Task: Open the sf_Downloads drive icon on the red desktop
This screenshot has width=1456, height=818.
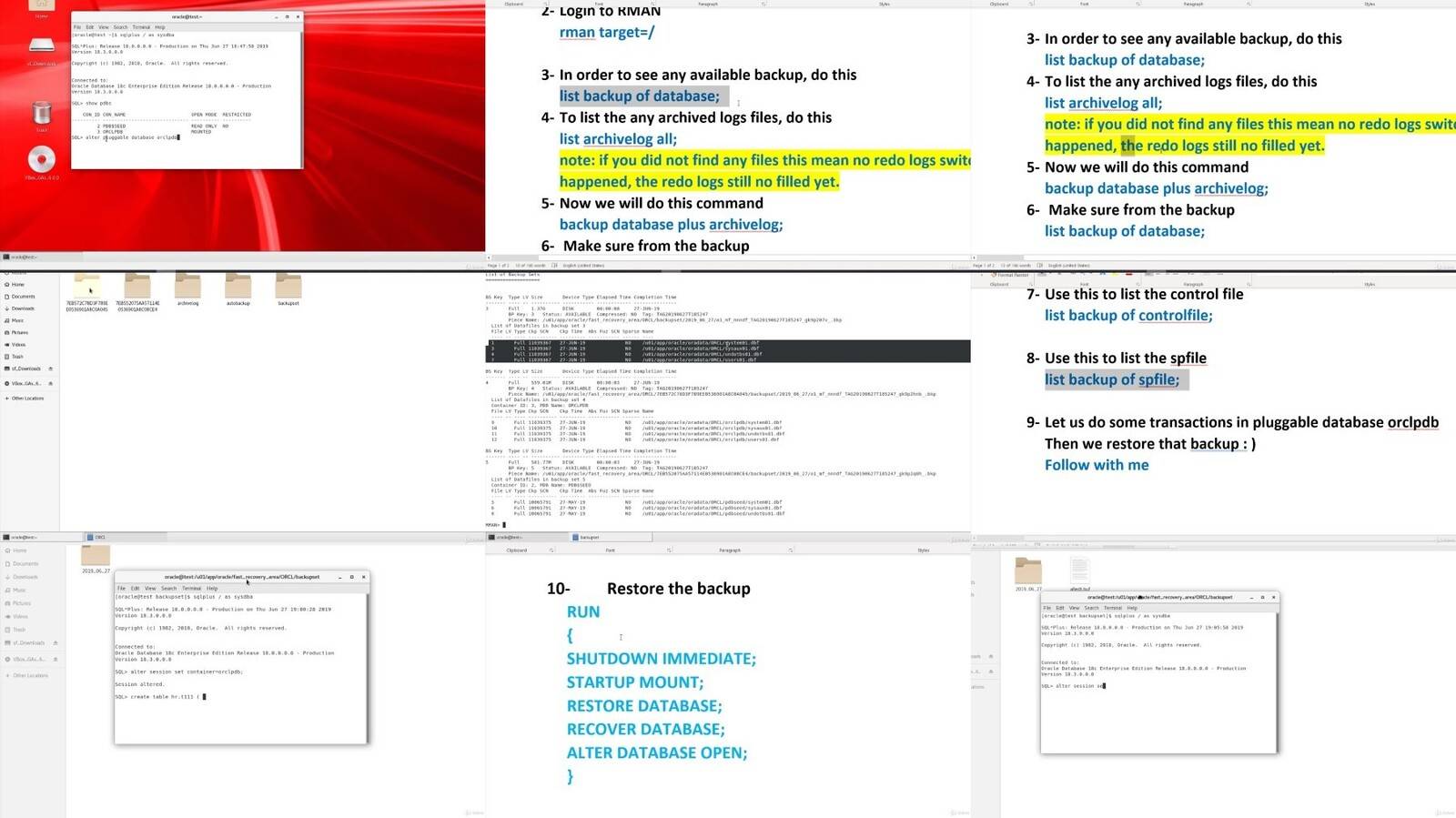Action: tap(42, 45)
